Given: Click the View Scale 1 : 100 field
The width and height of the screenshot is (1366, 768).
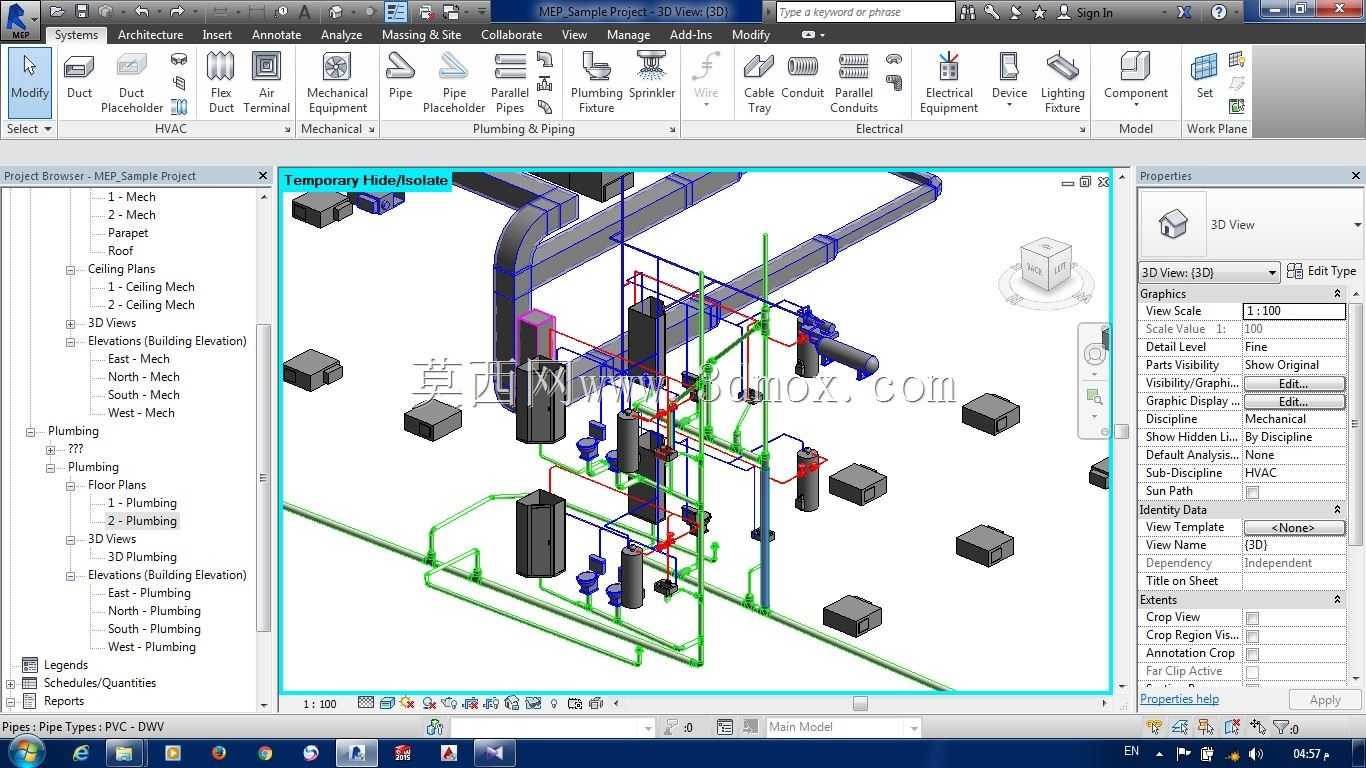Looking at the screenshot, I should [x=1294, y=311].
